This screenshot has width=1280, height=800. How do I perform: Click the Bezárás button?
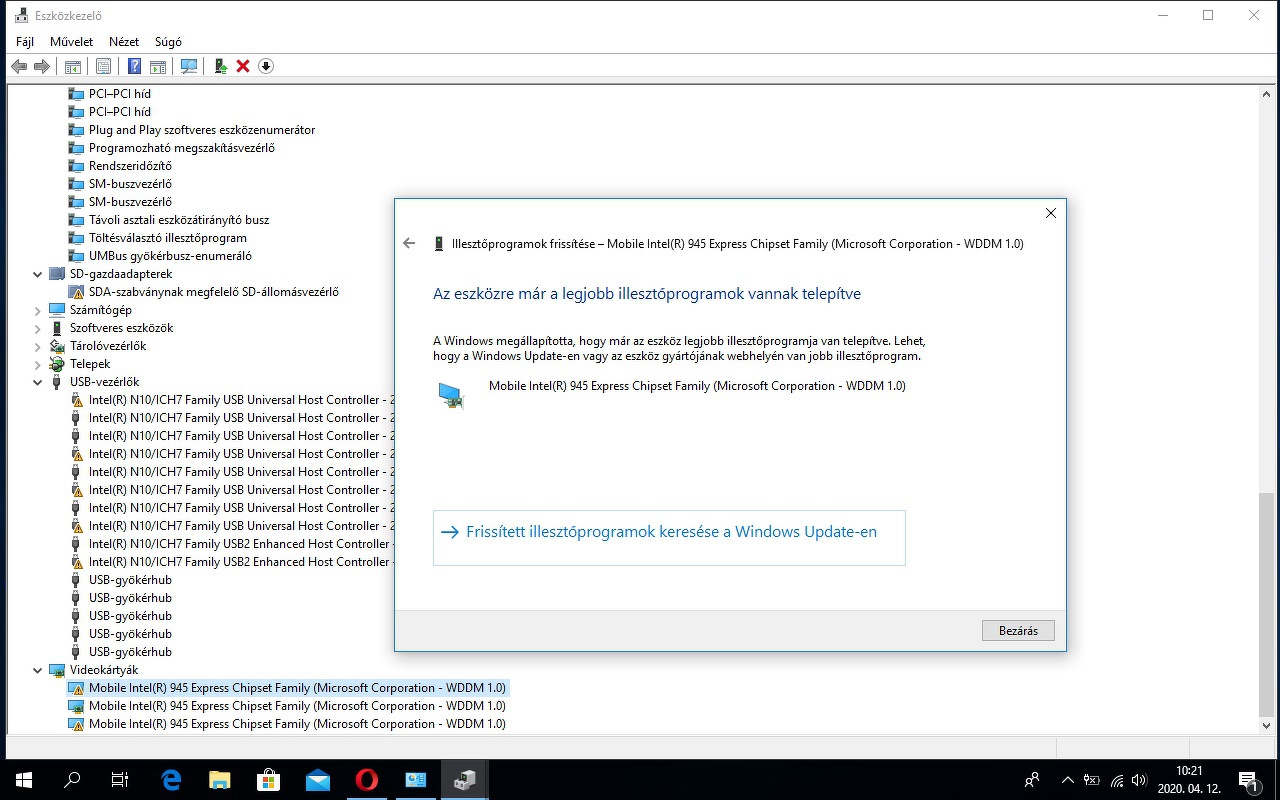point(1018,631)
